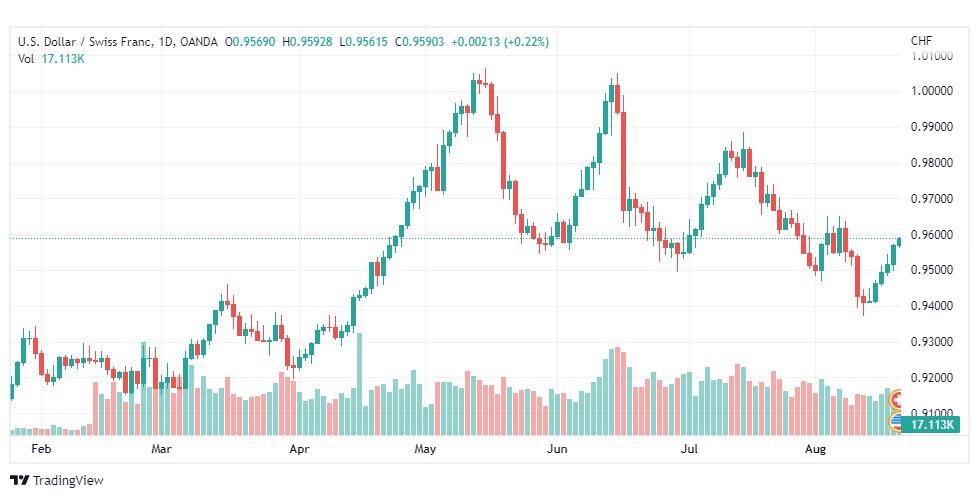The width and height of the screenshot is (979, 498).
Task: Click the US flag event icon
Action: coord(896,421)
